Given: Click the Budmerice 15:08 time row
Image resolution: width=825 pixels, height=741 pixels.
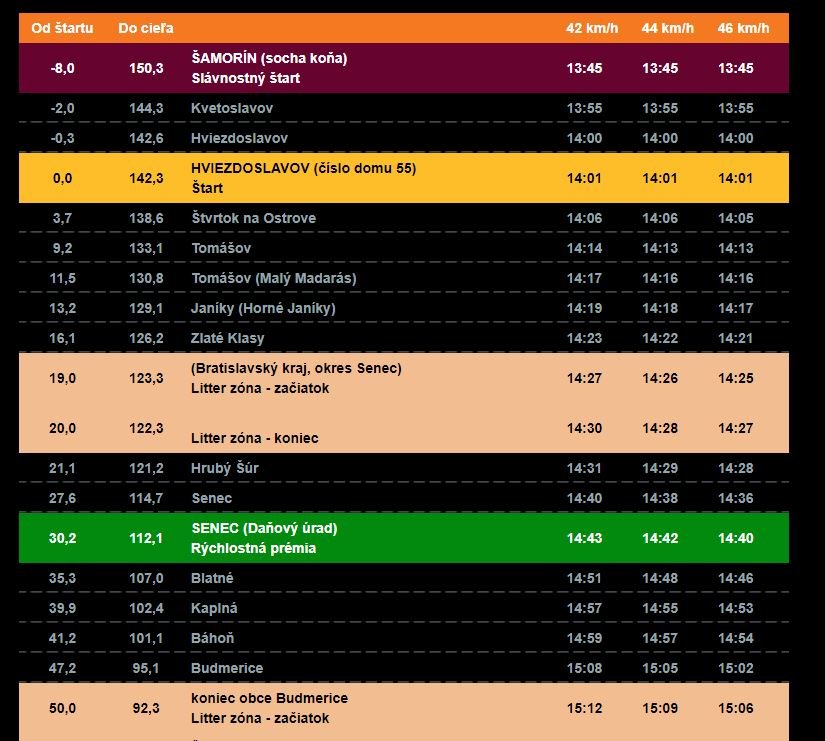Looking at the screenshot, I should (584, 668).
